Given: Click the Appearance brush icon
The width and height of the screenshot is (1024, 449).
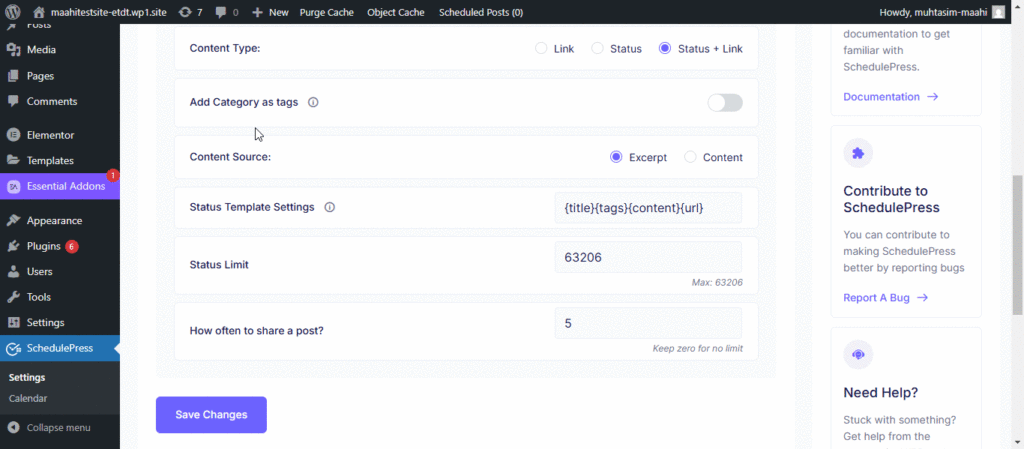Looking at the screenshot, I should (13, 221).
